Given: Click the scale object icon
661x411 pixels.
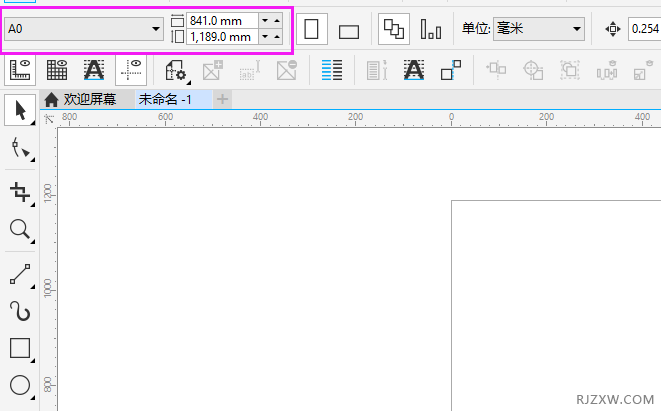Looking at the screenshot, I should click(x=644, y=71).
